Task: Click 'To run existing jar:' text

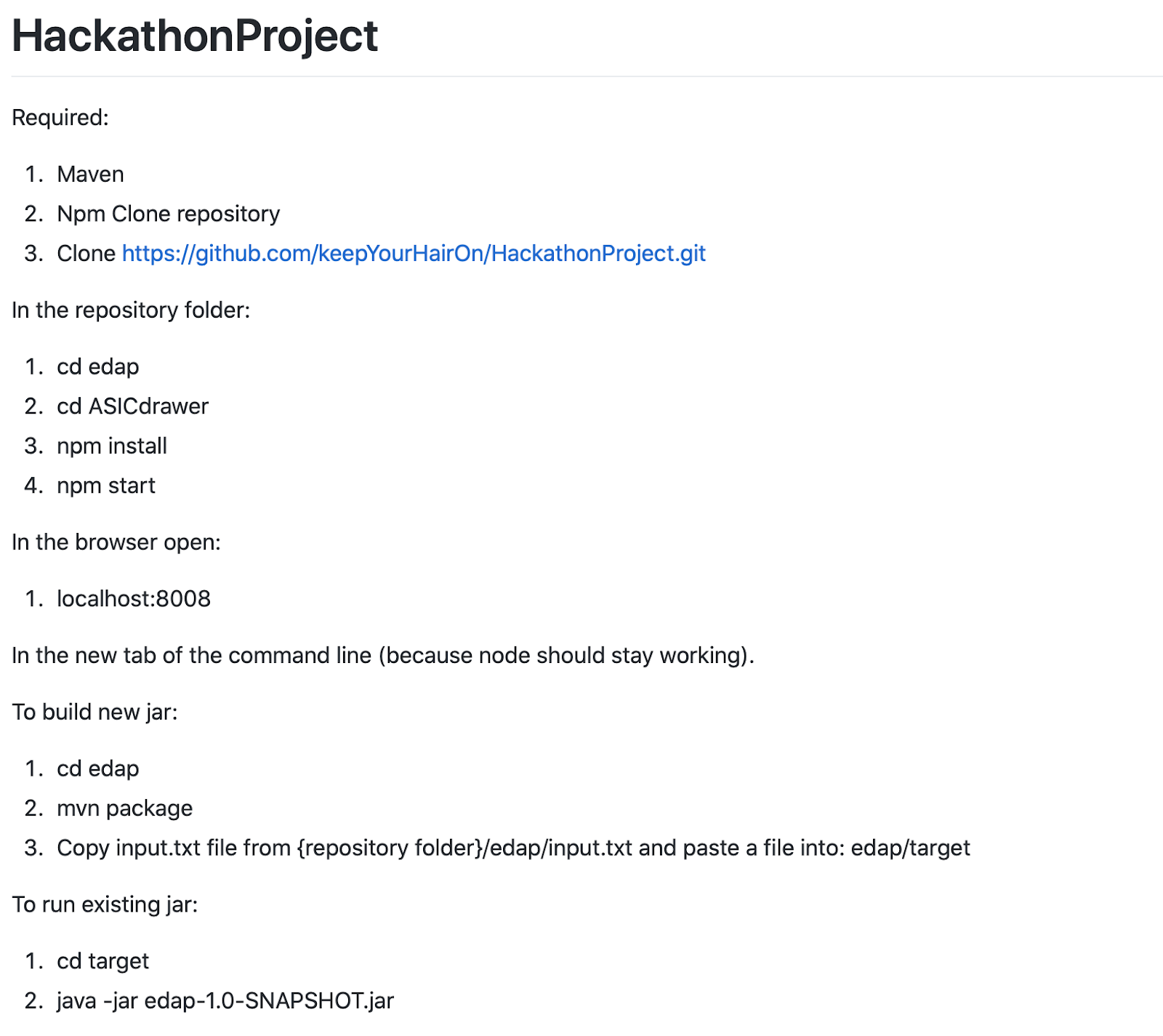Action: pos(105,904)
